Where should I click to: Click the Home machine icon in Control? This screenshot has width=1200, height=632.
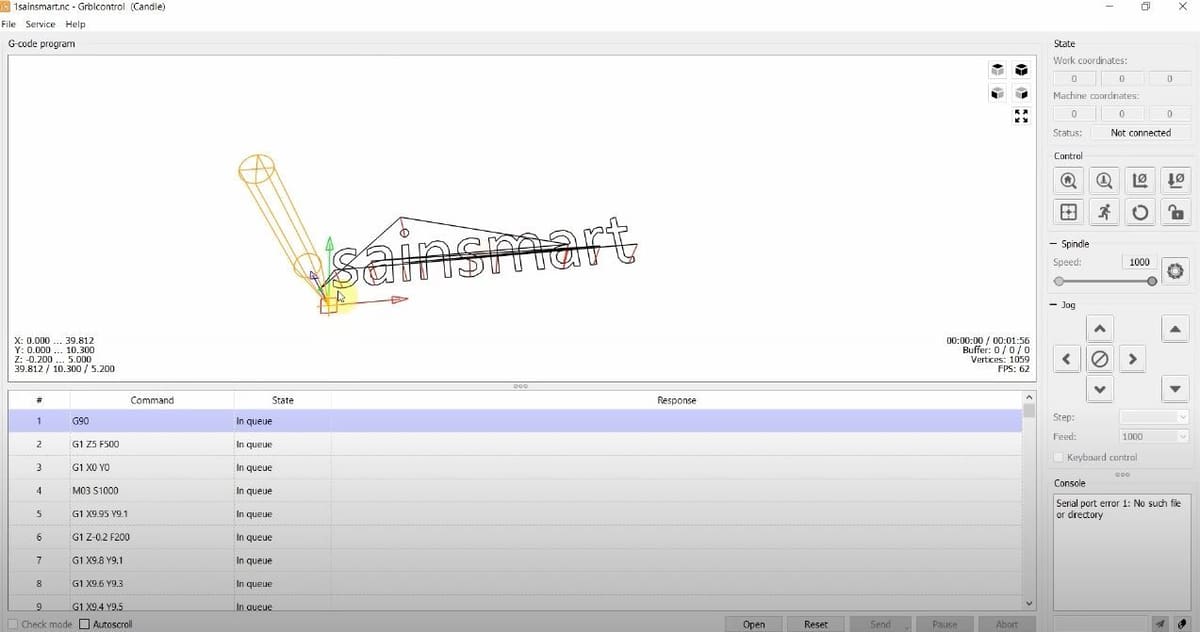pos(1069,181)
